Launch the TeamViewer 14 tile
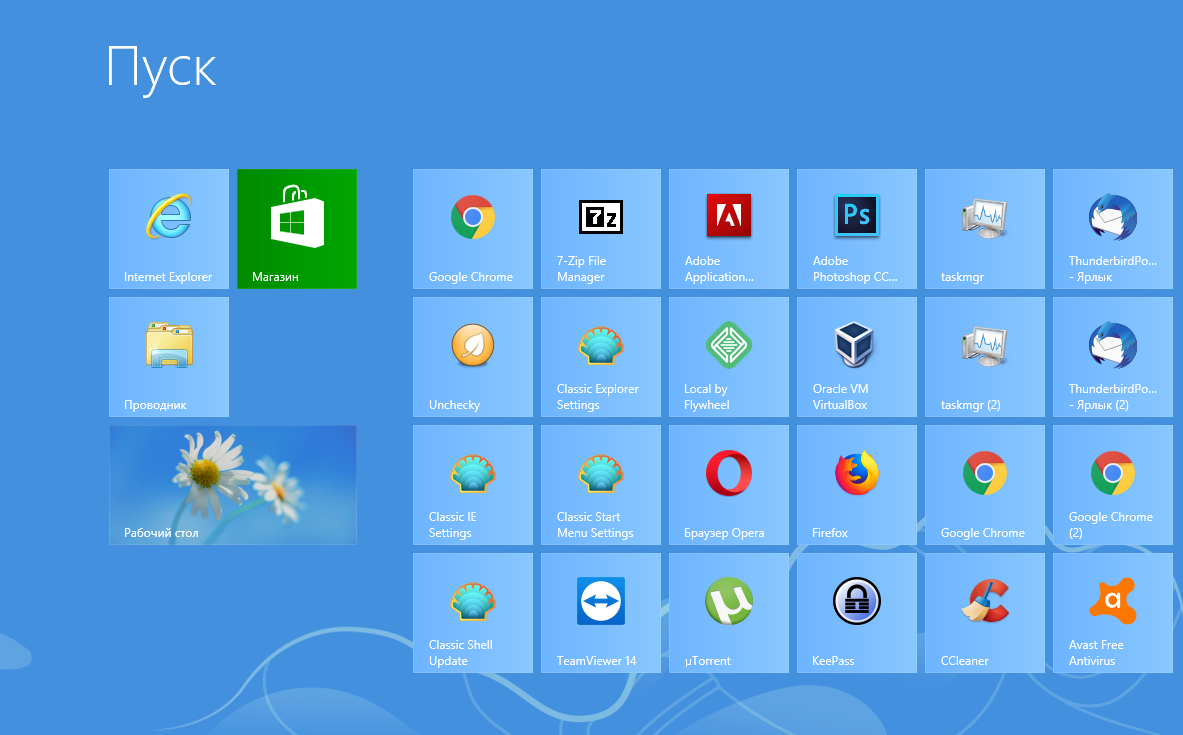 [x=601, y=613]
